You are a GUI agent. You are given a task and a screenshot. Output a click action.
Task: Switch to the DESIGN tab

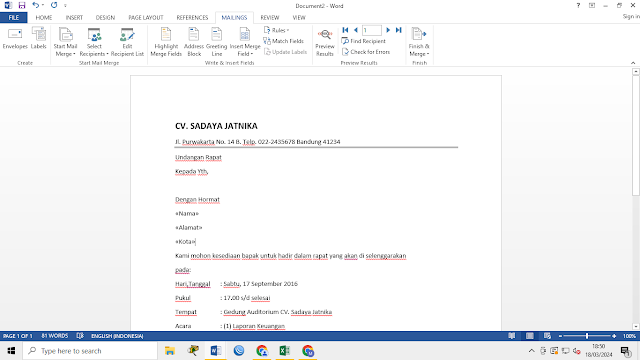105,18
